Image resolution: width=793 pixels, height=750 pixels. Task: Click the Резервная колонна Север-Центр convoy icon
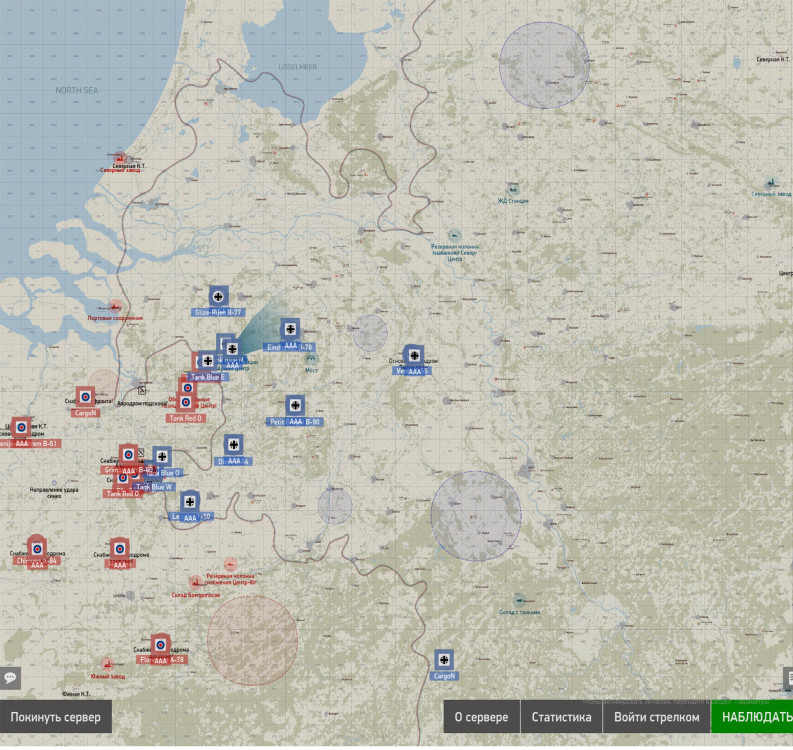455,235
